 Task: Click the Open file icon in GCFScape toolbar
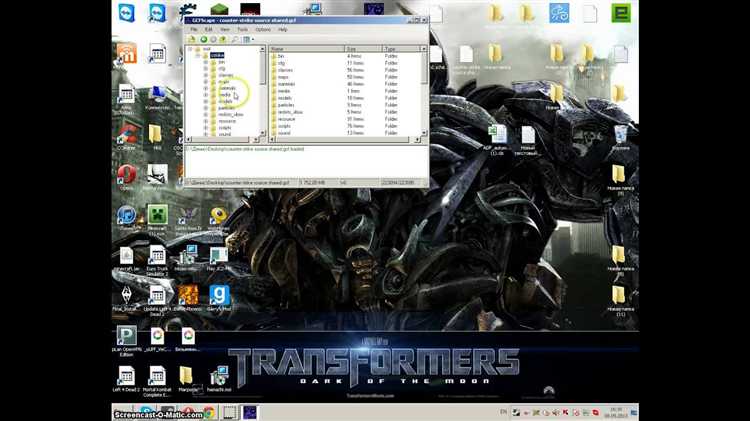(192, 39)
